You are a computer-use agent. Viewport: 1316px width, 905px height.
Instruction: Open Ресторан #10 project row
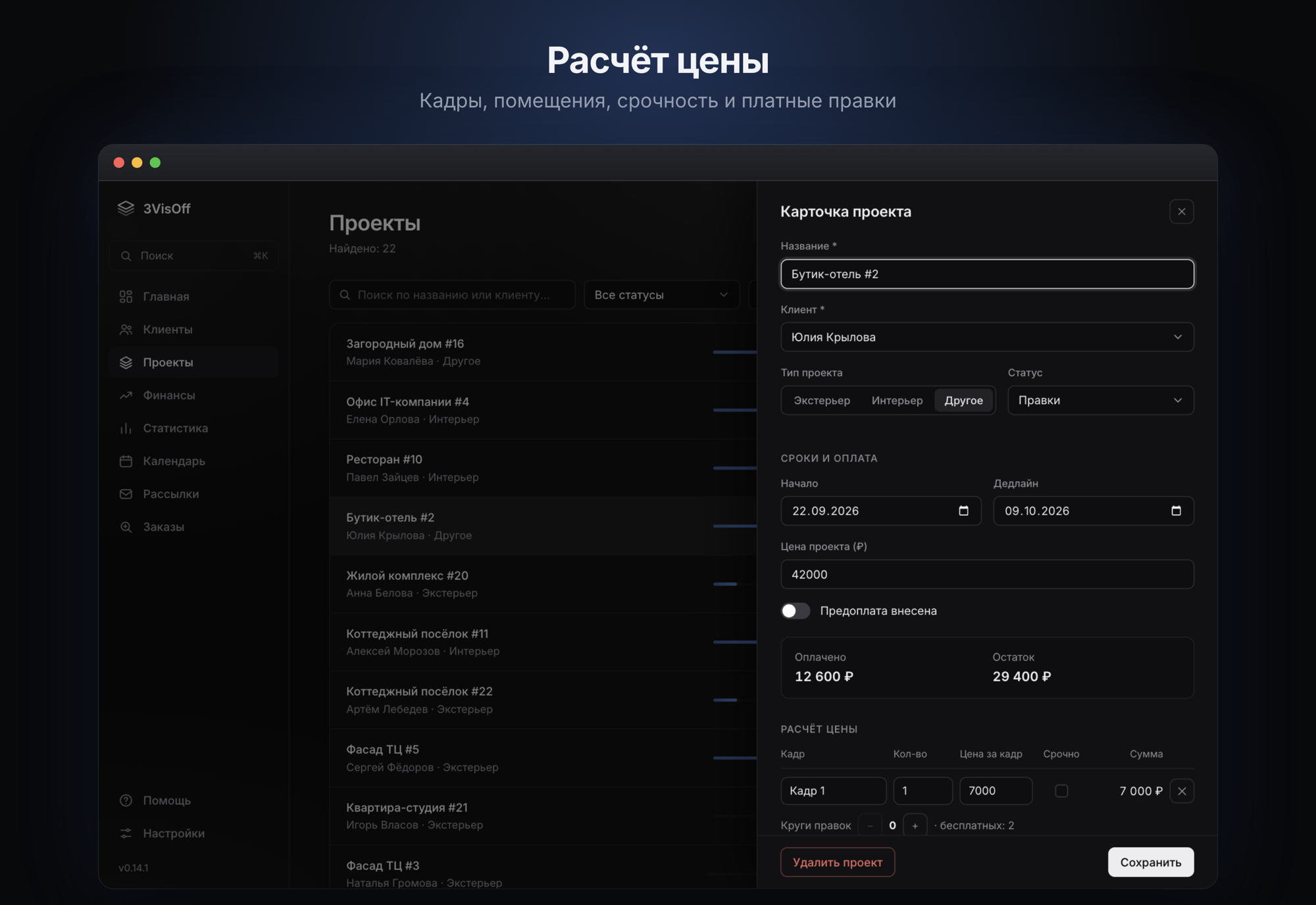point(543,468)
